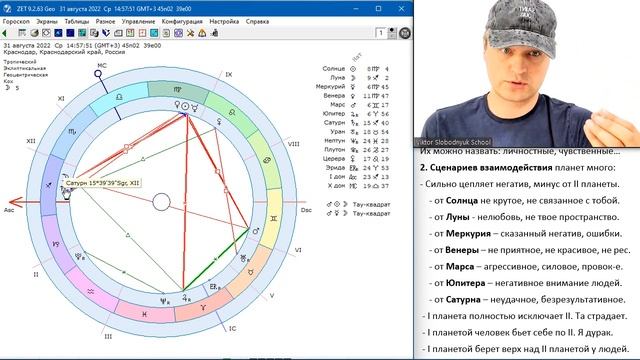Open the Экраны menu
Image resolution: width=640 pixels, height=360 pixels.
[x=47, y=21]
